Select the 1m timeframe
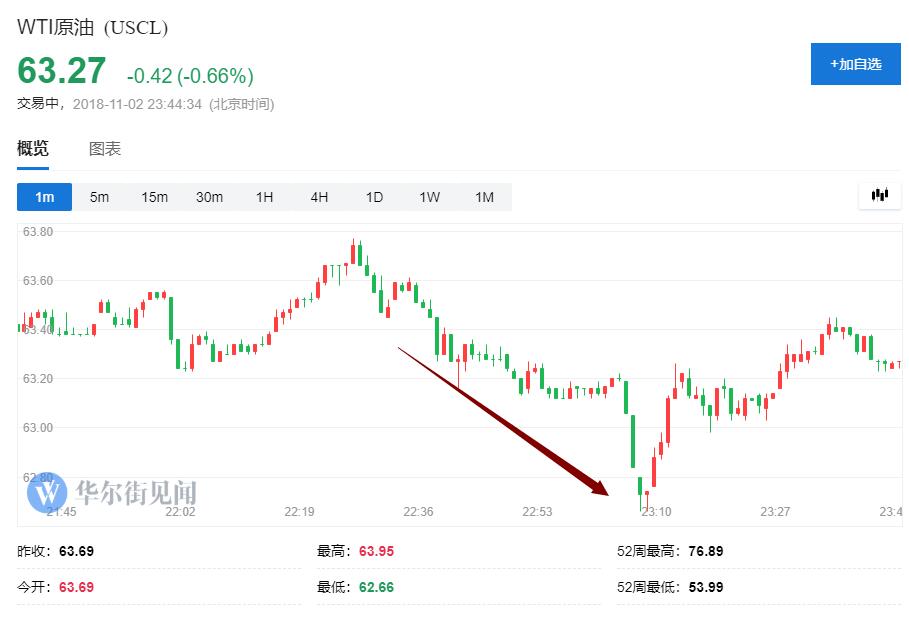 pos(45,197)
